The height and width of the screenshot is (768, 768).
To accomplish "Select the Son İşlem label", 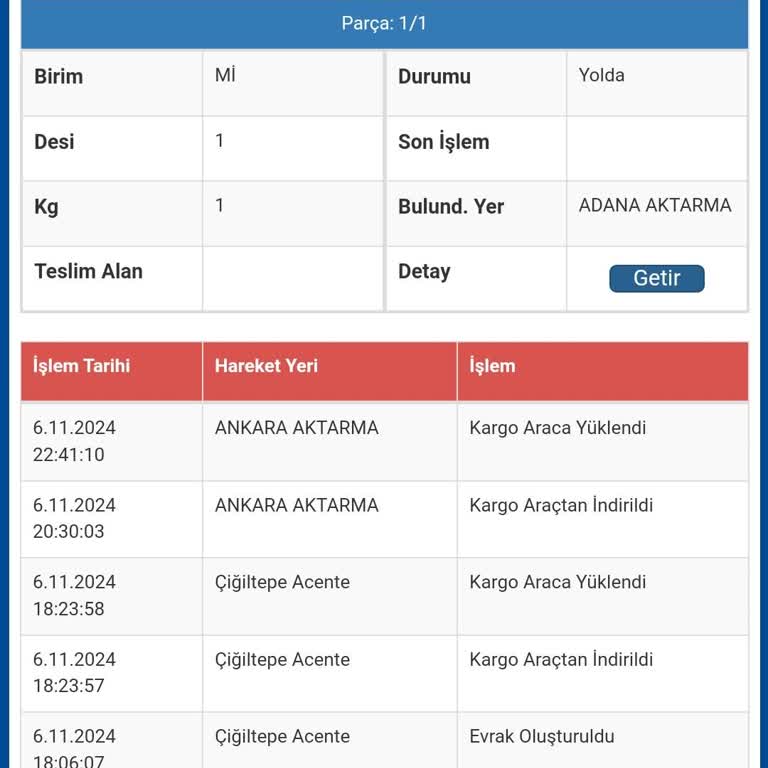I will (x=444, y=142).
